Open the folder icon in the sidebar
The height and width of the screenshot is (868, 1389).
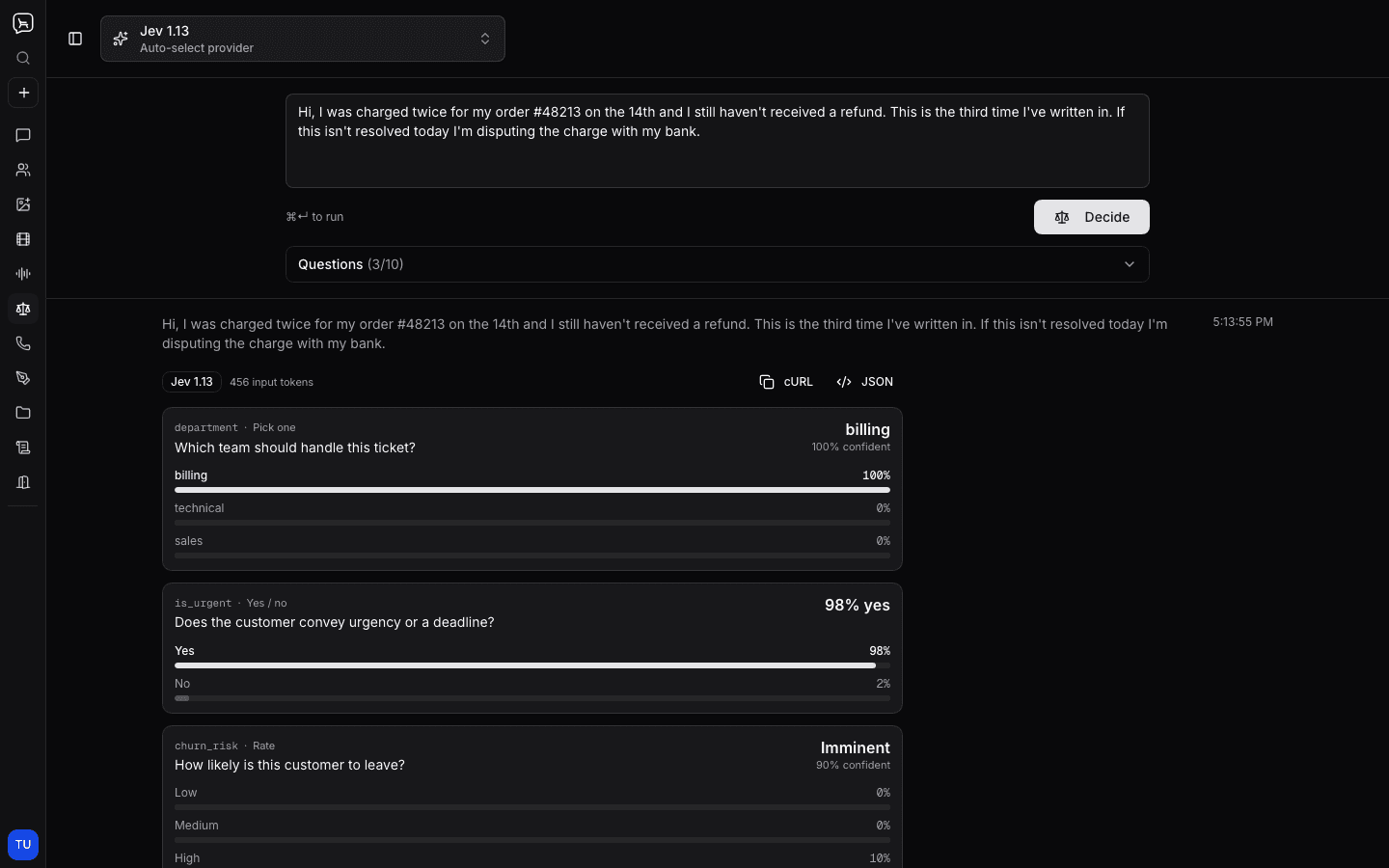coord(23,413)
